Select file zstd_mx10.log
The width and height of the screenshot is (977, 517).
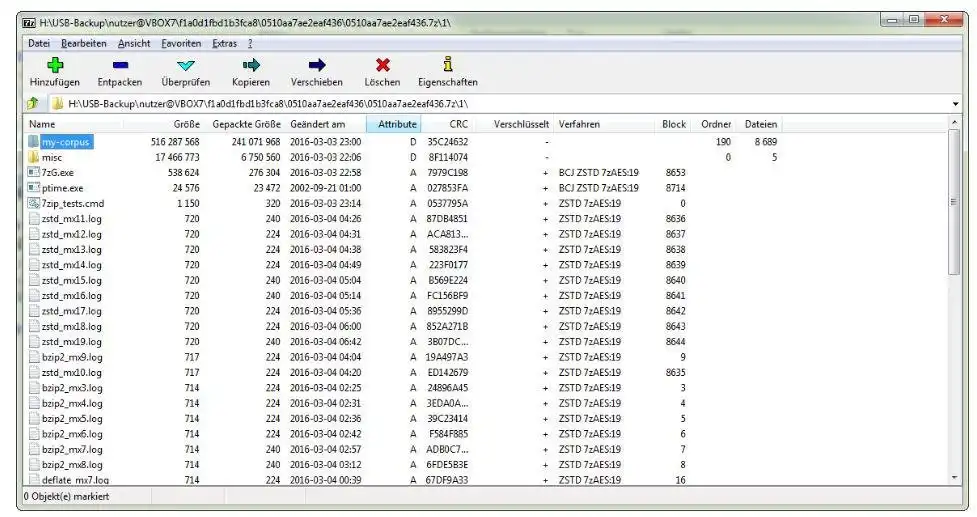click(x=72, y=372)
